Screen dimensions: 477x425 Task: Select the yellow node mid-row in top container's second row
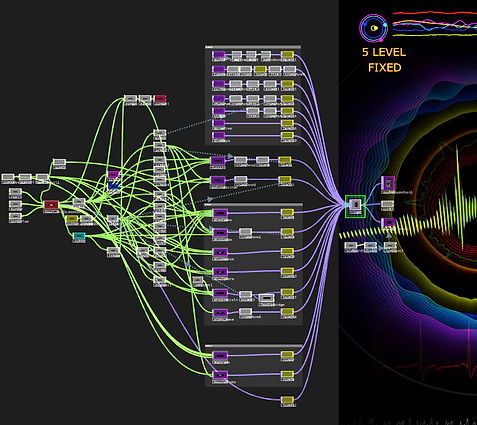260,69
